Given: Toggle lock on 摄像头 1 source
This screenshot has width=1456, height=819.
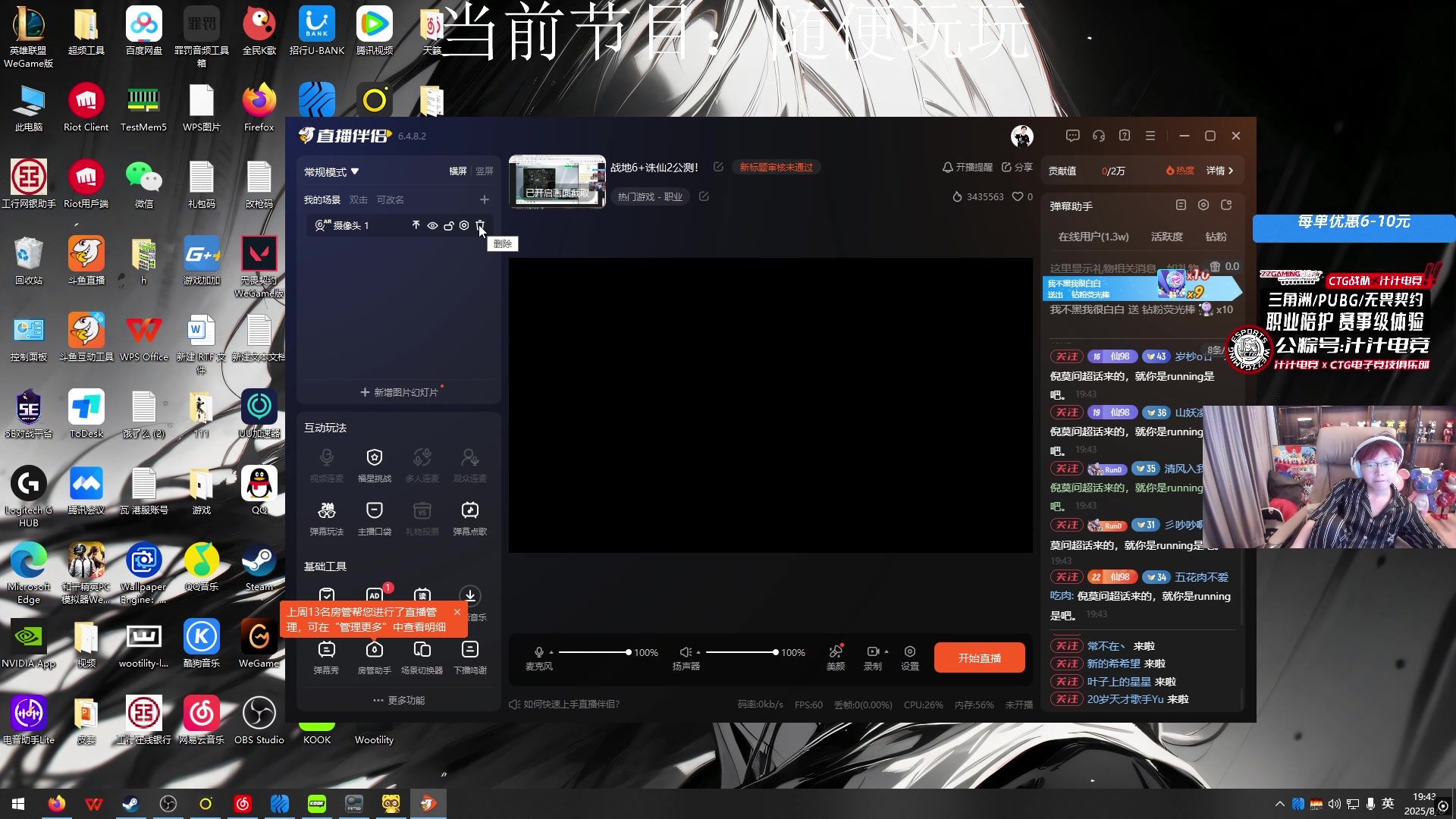Looking at the screenshot, I should (x=448, y=225).
